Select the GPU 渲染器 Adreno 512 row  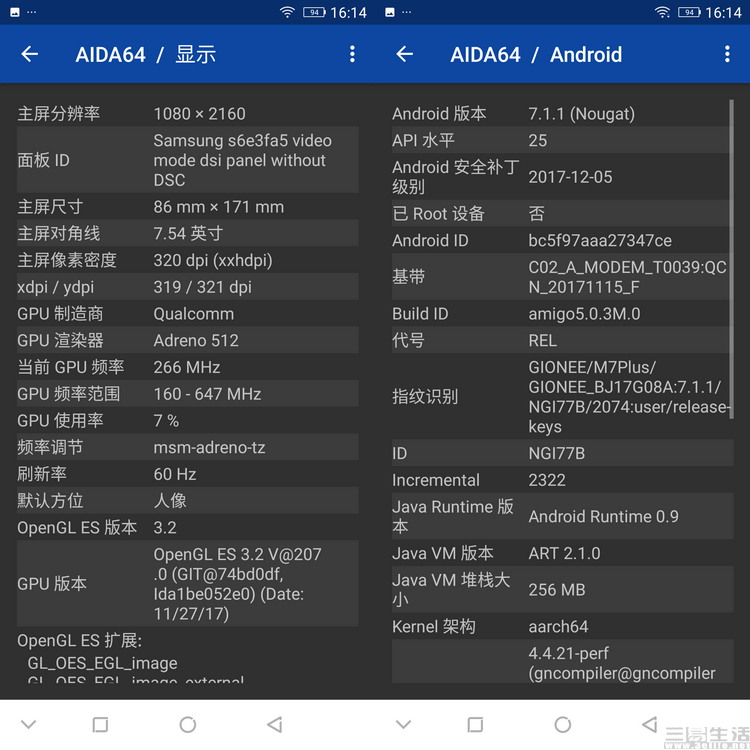click(188, 340)
